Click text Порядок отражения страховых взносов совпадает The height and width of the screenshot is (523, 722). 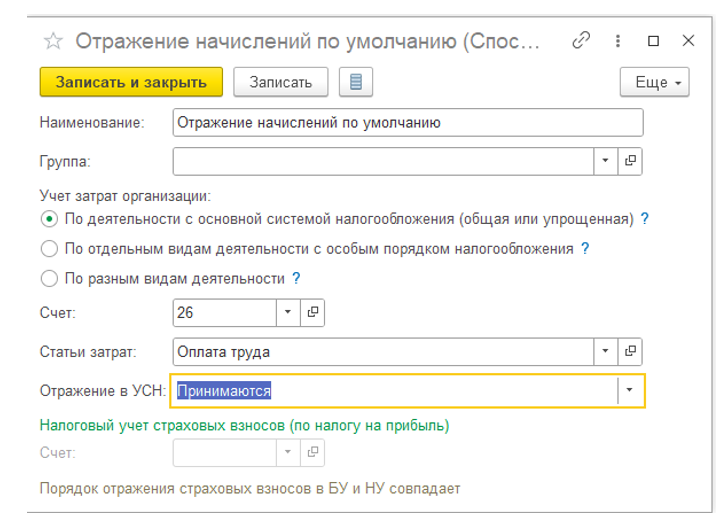tap(250, 488)
